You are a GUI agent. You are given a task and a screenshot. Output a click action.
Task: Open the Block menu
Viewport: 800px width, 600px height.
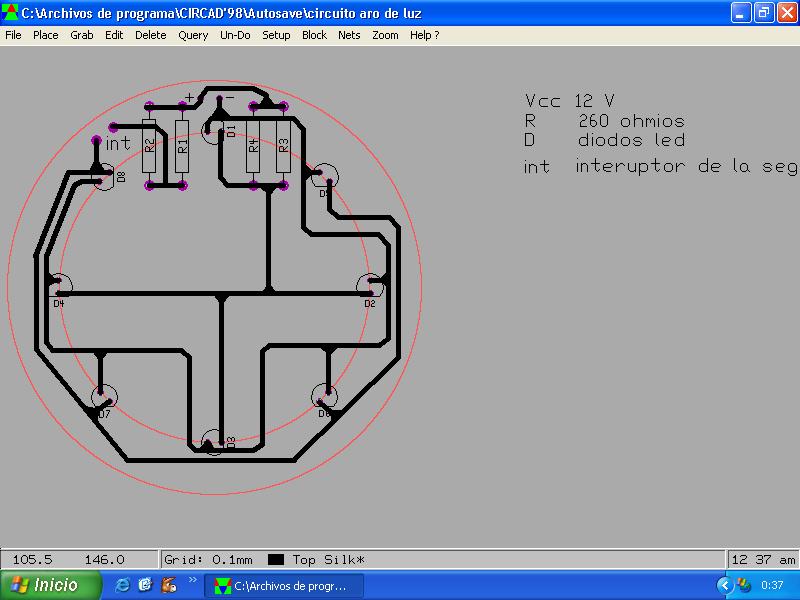[314, 35]
